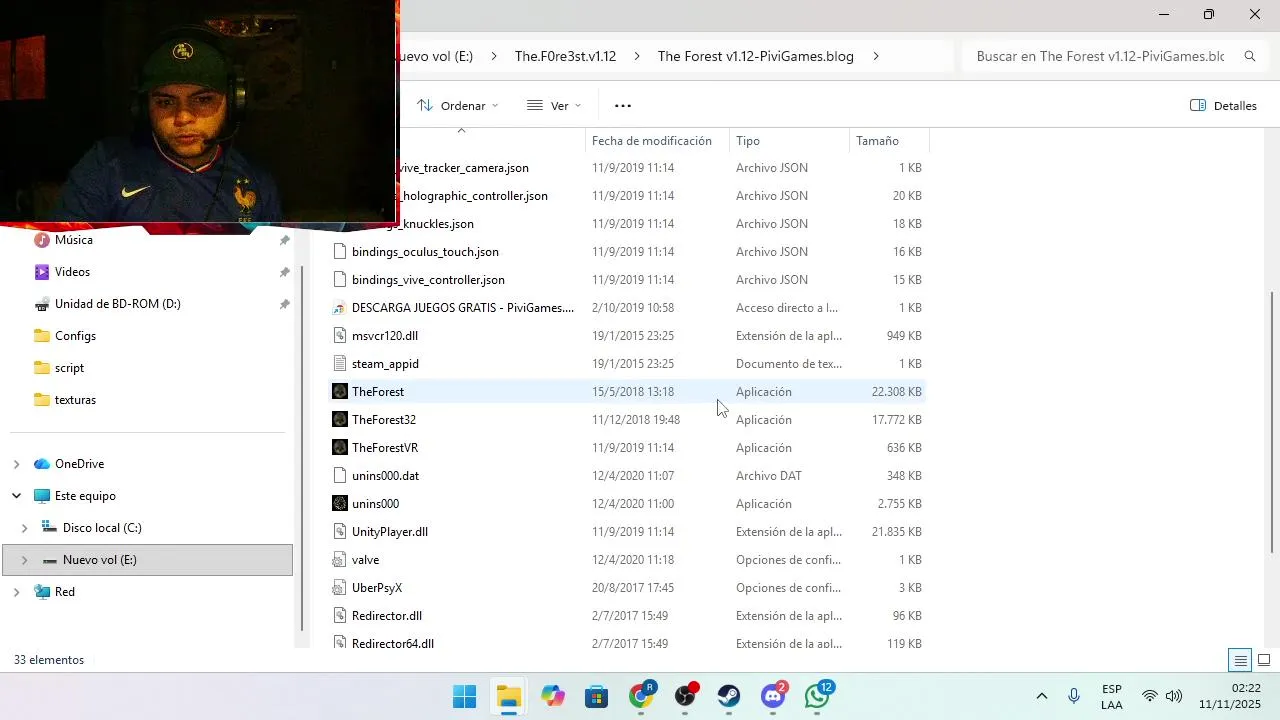Click the steam_appid text document icon
The width and height of the screenshot is (1280, 720).
[x=340, y=364]
